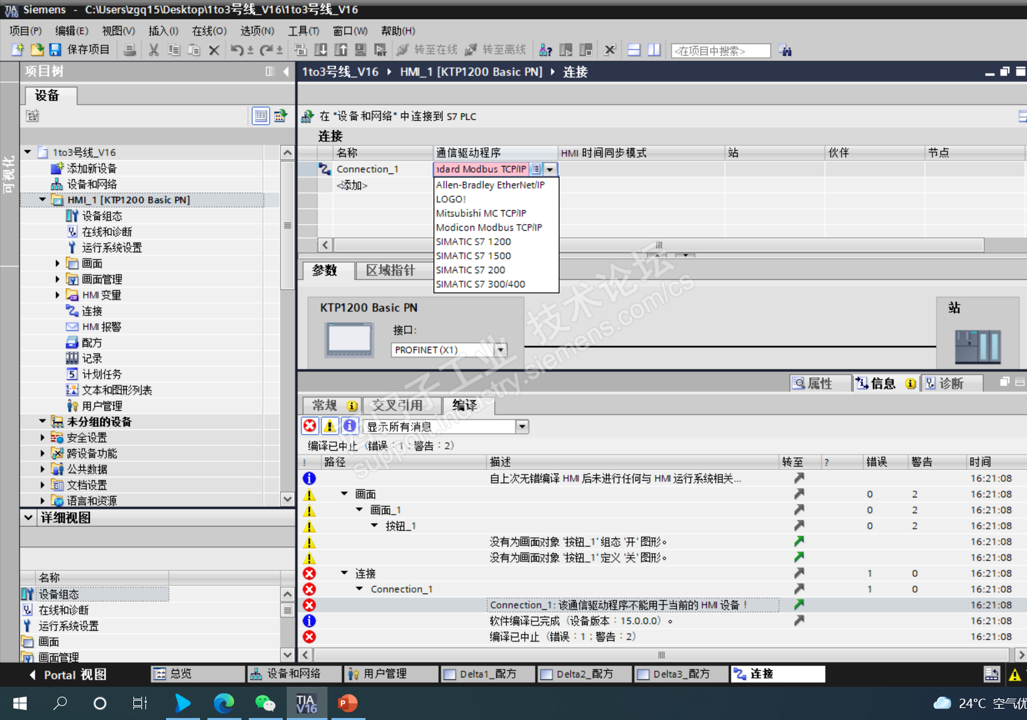Click the redo arrow icon
The height and width of the screenshot is (720, 1027).
pyautogui.click(x=266, y=50)
